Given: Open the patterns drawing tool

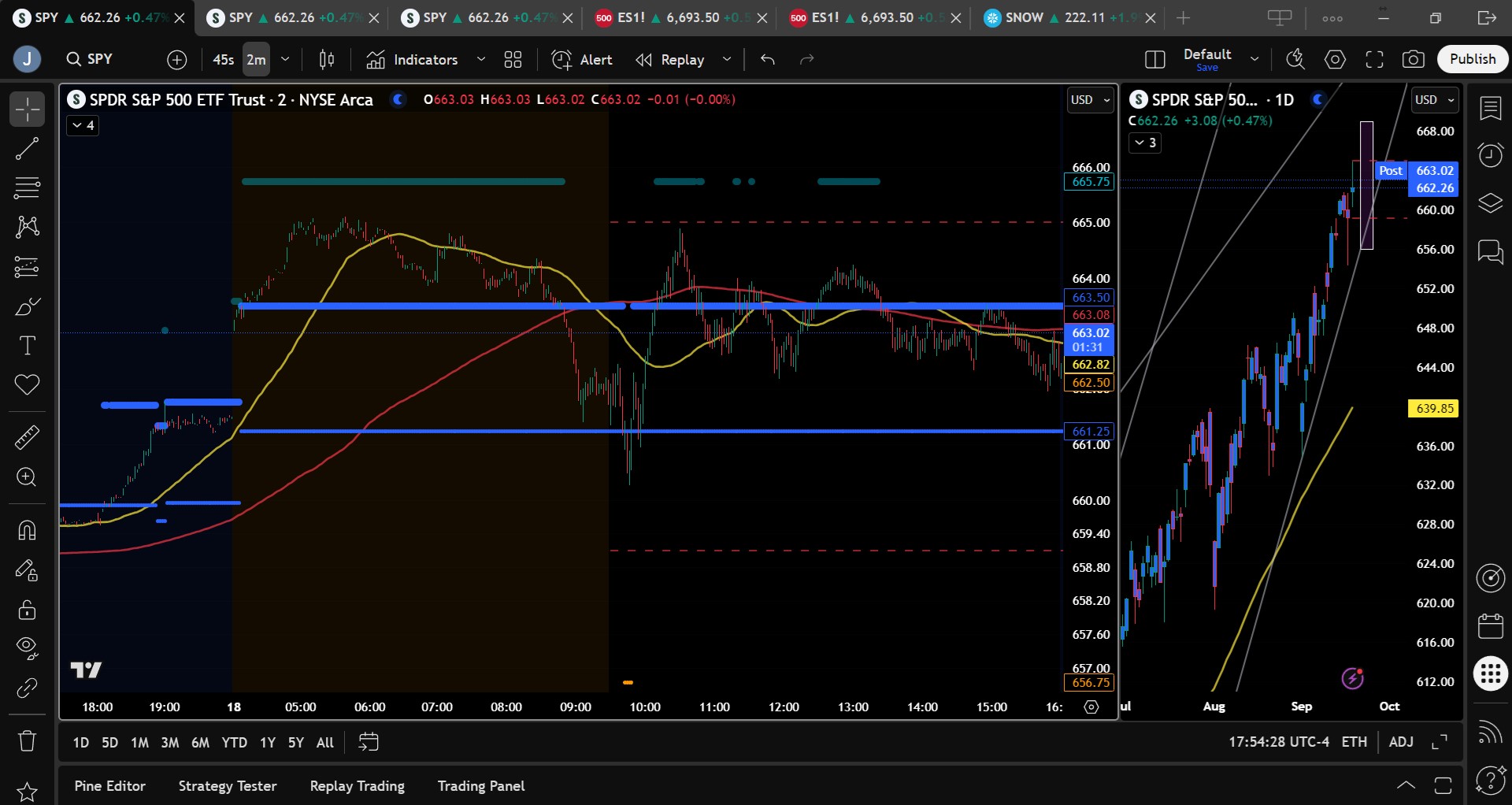Looking at the screenshot, I should [27, 228].
